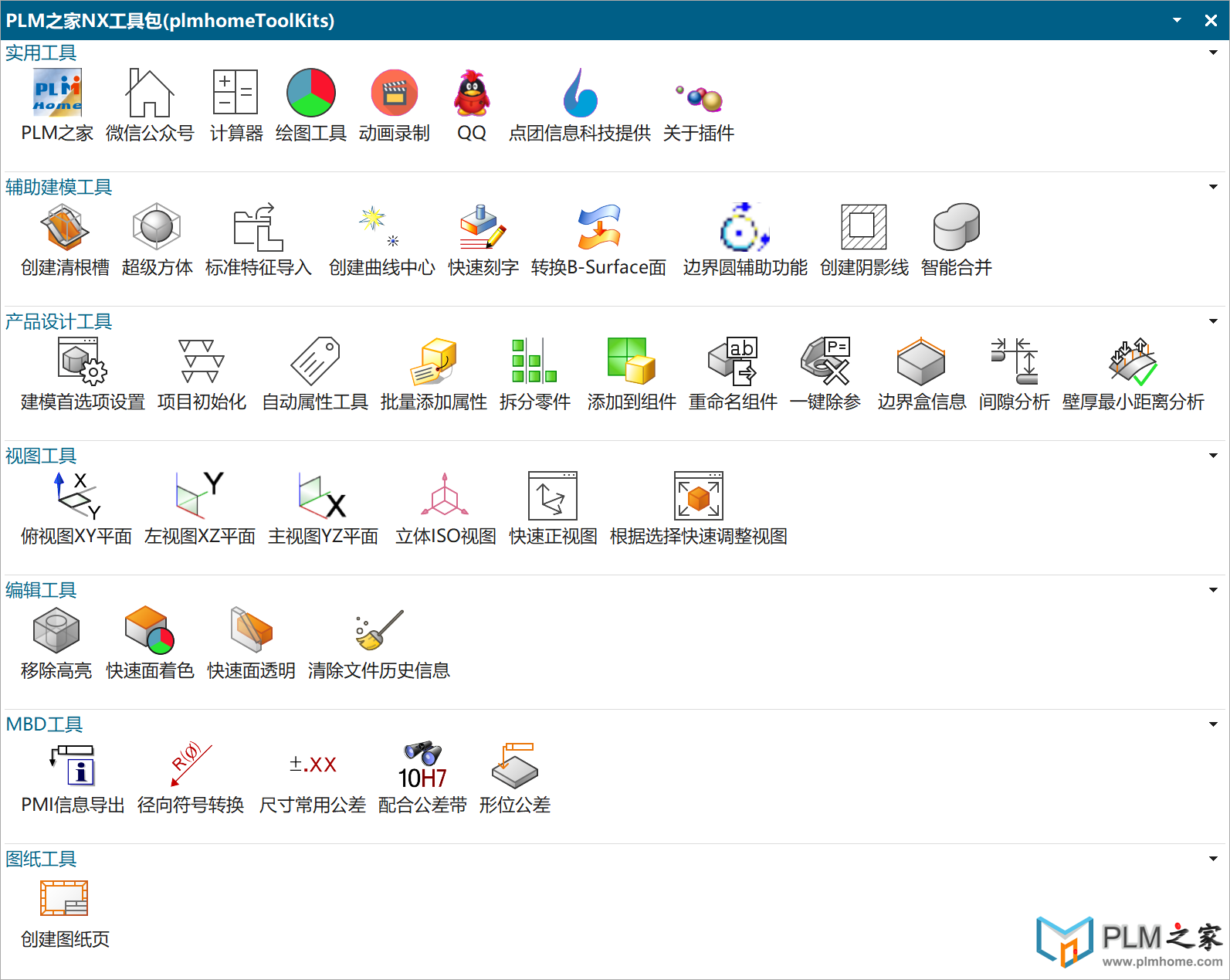Close the plmhomeToolKits panel
This screenshot has height=980, width=1230.
1211,21
